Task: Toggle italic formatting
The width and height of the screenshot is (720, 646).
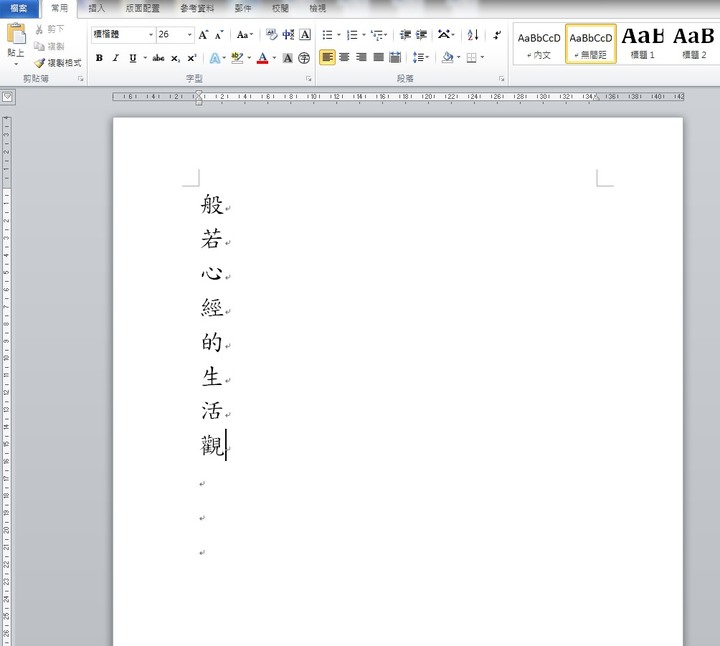Action: (116, 58)
